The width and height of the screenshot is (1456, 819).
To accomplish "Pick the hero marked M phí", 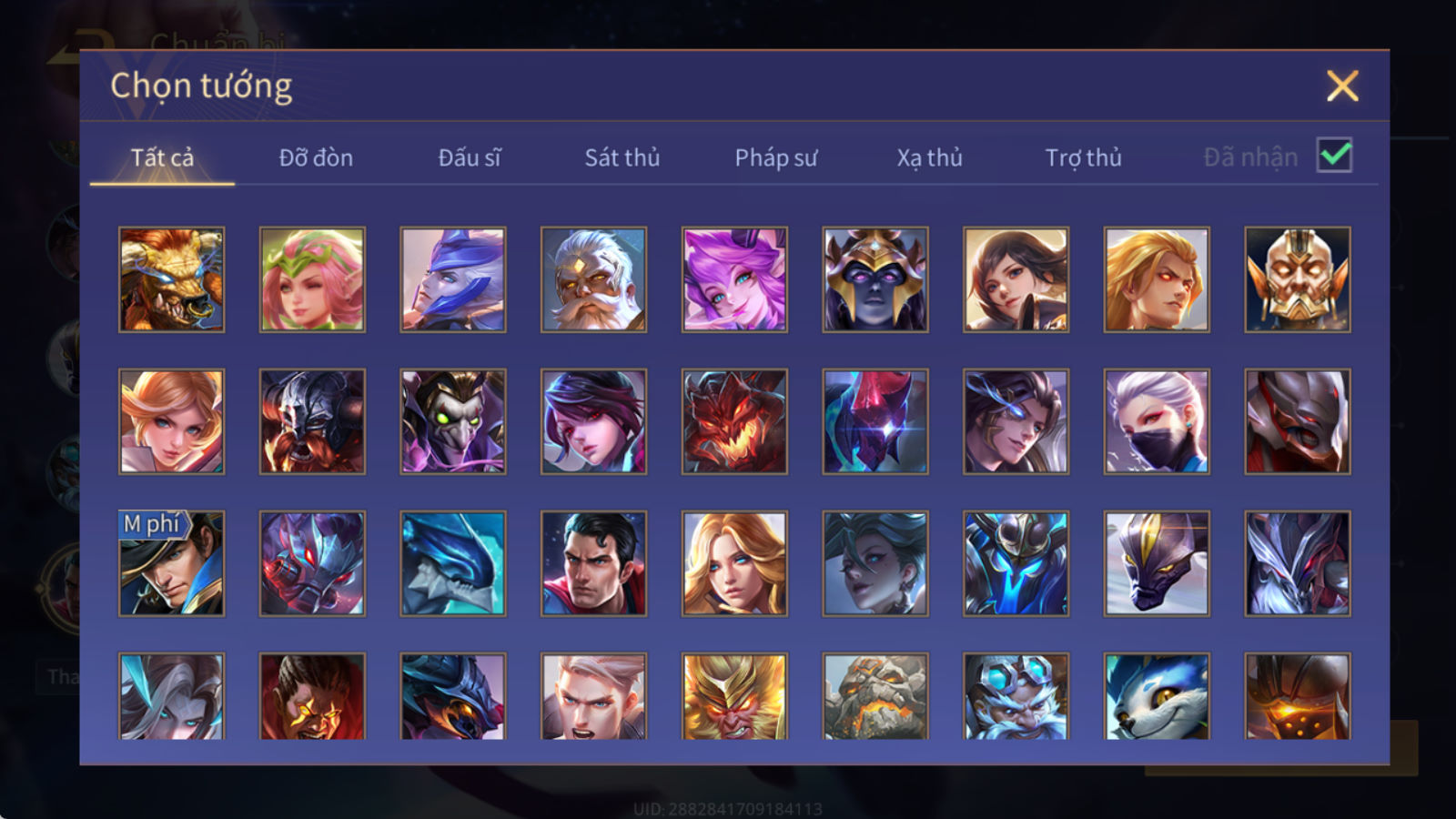I will click(171, 563).
